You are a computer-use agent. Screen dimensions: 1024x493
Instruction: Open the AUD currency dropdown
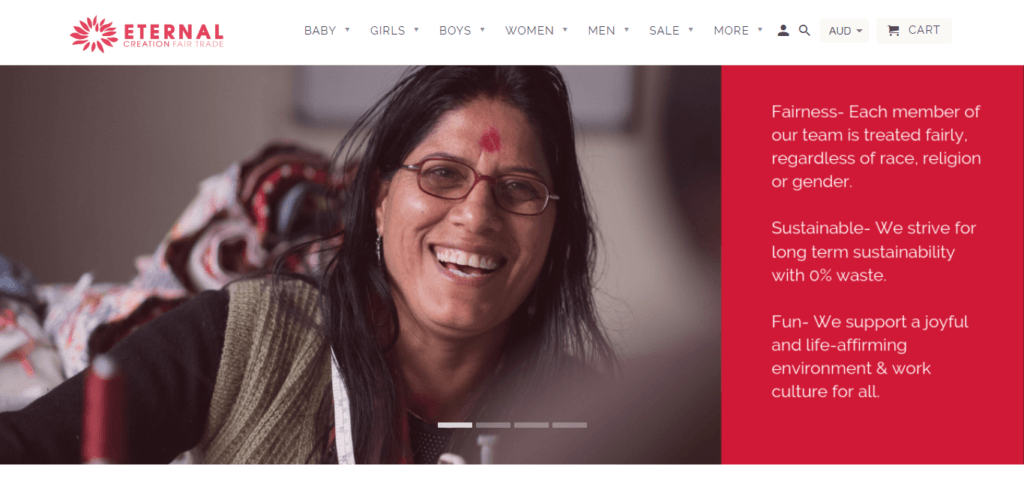(844, 31)
